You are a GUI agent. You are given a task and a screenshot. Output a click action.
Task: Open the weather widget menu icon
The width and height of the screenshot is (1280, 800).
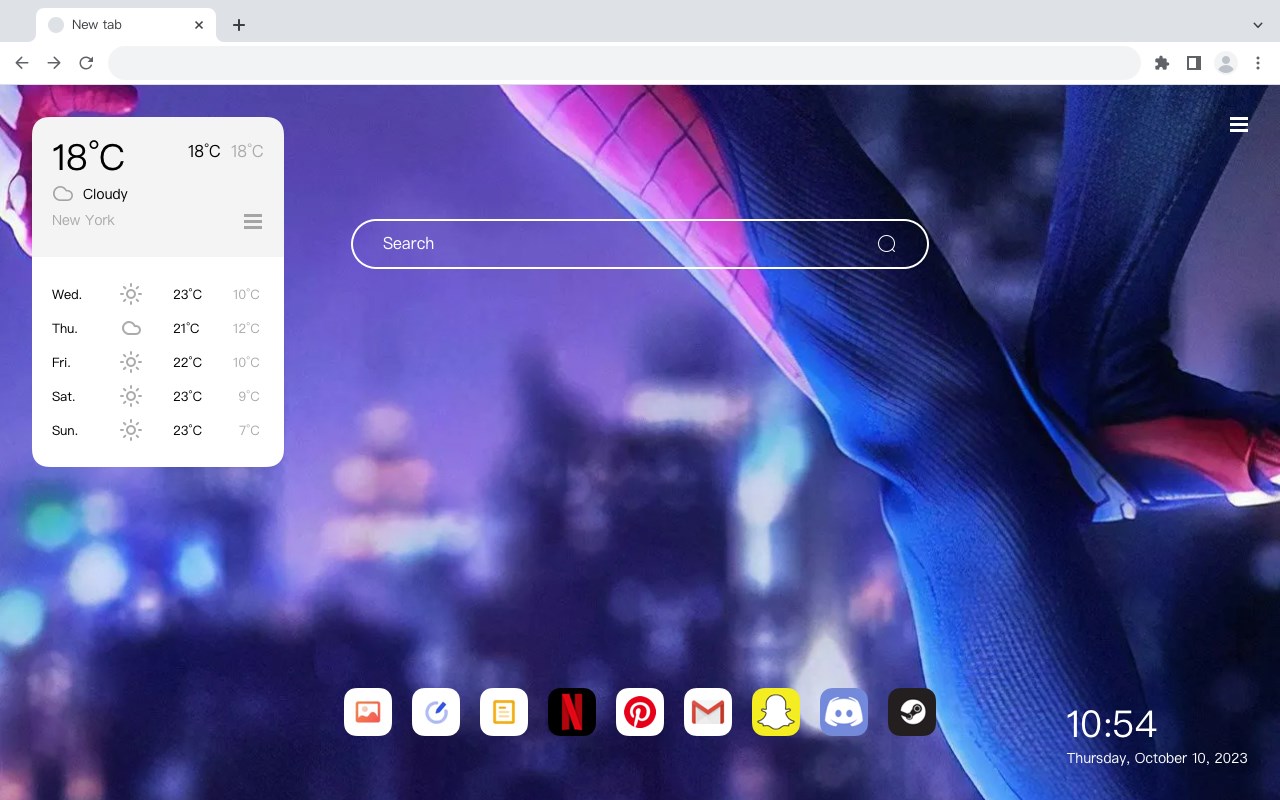253,221
